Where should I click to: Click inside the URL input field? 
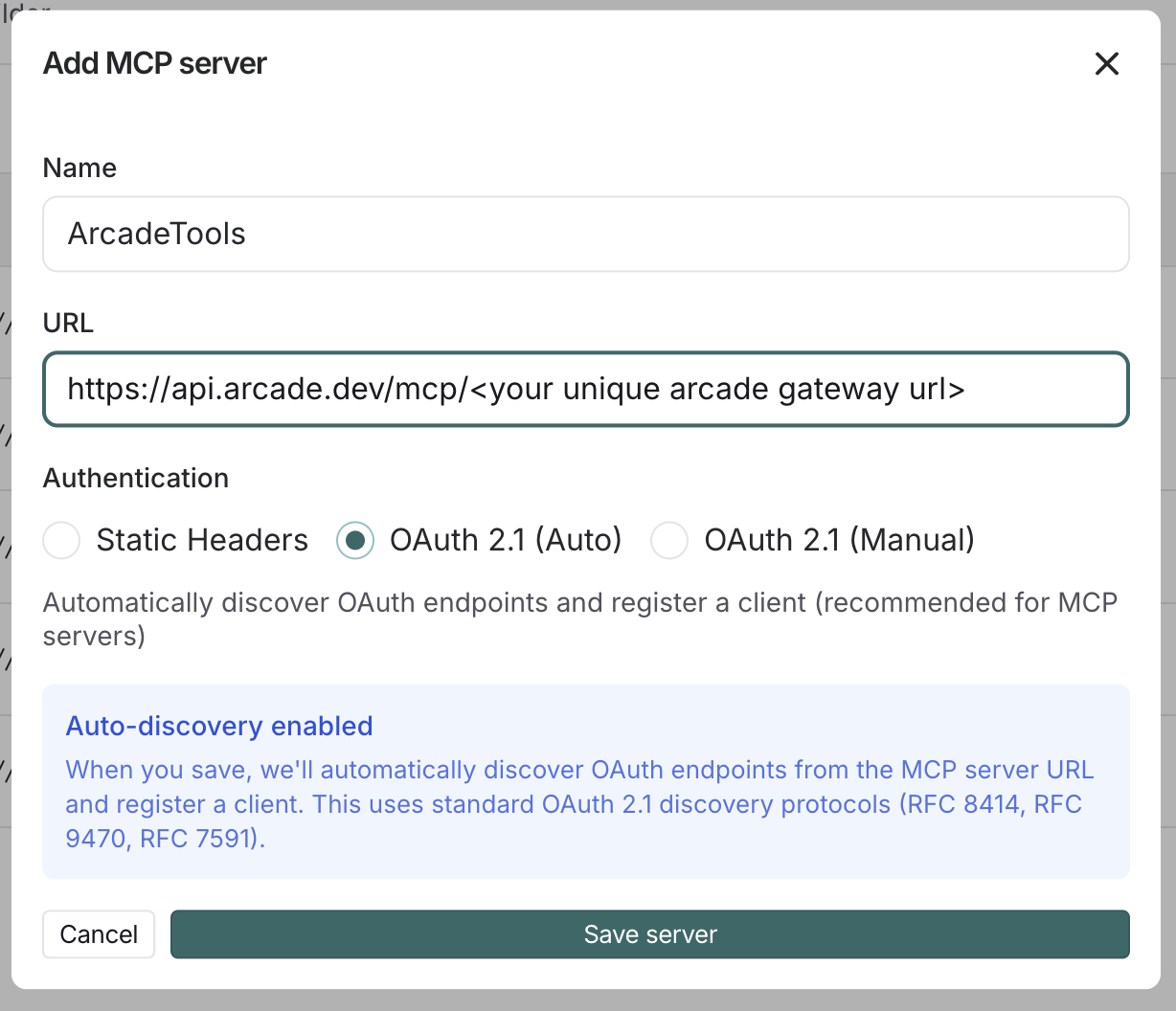tap(585, 389)
